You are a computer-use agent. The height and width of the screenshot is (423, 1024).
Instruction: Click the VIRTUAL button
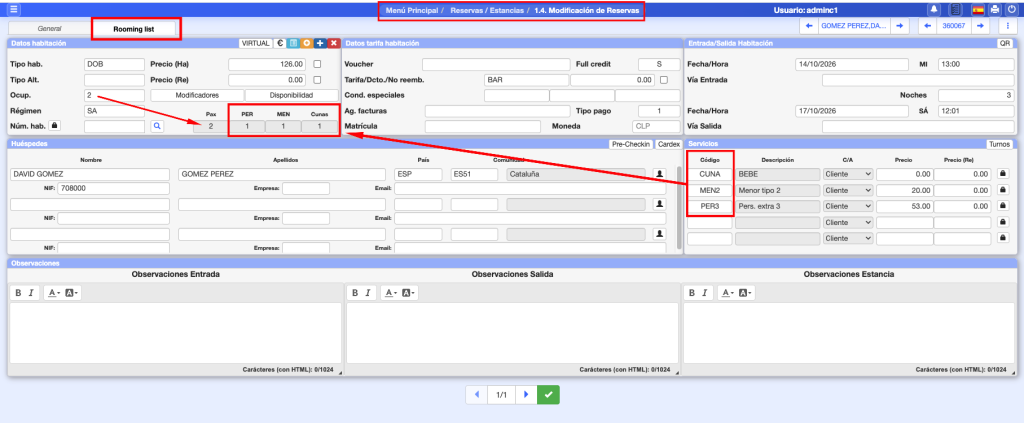point(255,43)
